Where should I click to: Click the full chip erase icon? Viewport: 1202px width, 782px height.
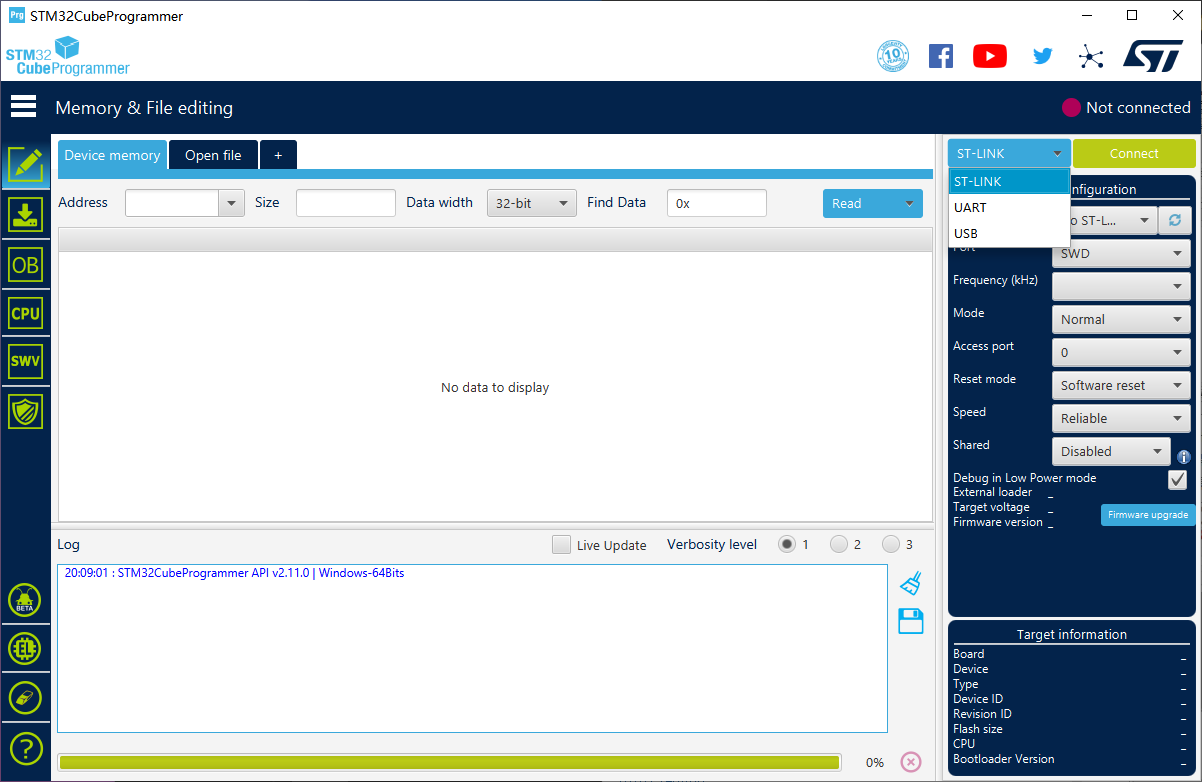[x=25, y=698]
